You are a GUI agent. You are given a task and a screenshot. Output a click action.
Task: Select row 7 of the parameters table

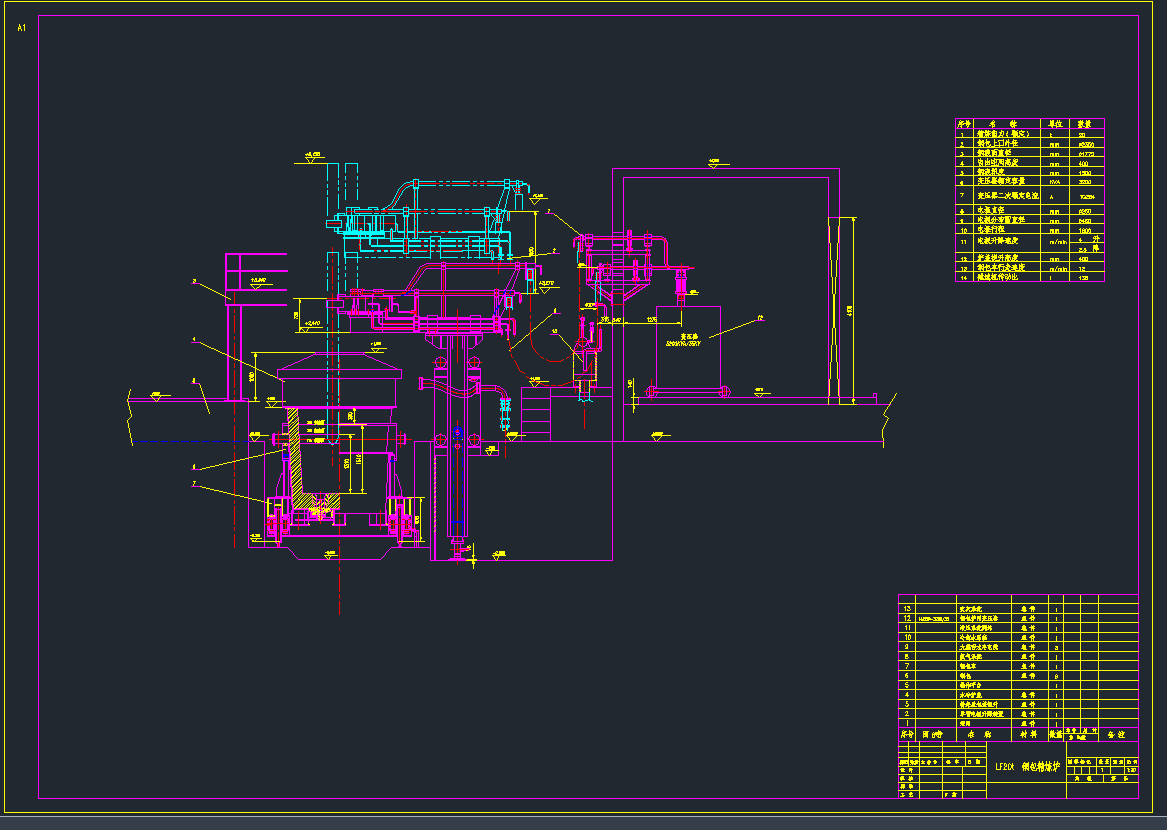coord(1029,196)
